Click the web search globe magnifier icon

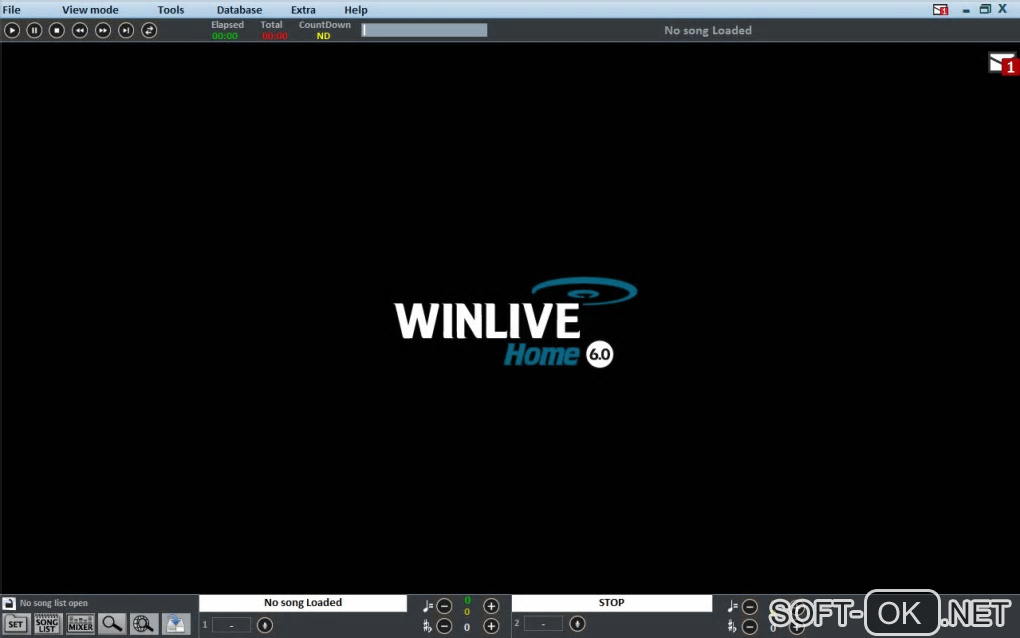click(x=143, y=624)
